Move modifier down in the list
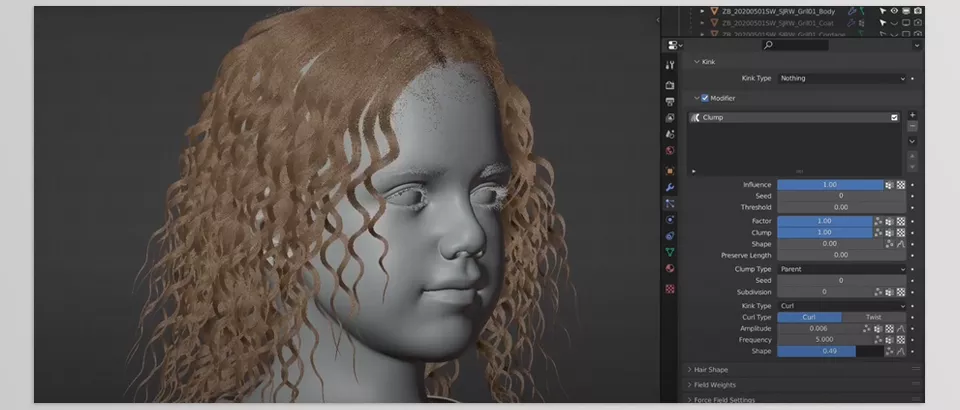The height and width of the screenshot is (410, 960). pyautogui.click(x=912, y=167)
